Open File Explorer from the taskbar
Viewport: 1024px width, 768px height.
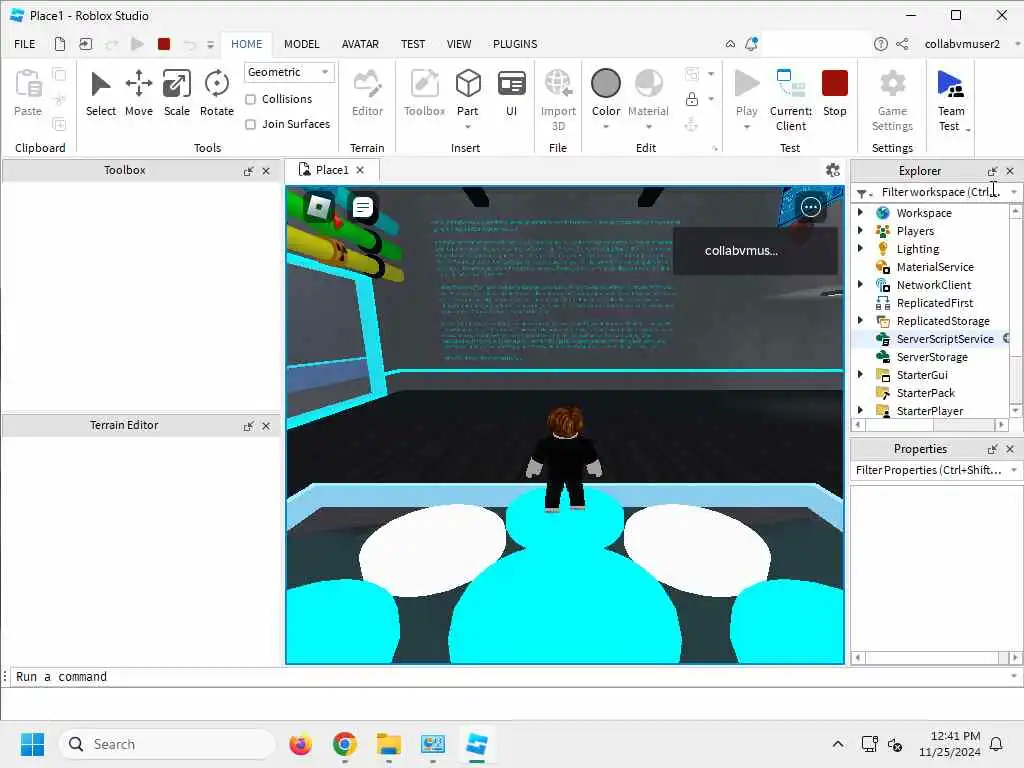(x=389, y=744)
